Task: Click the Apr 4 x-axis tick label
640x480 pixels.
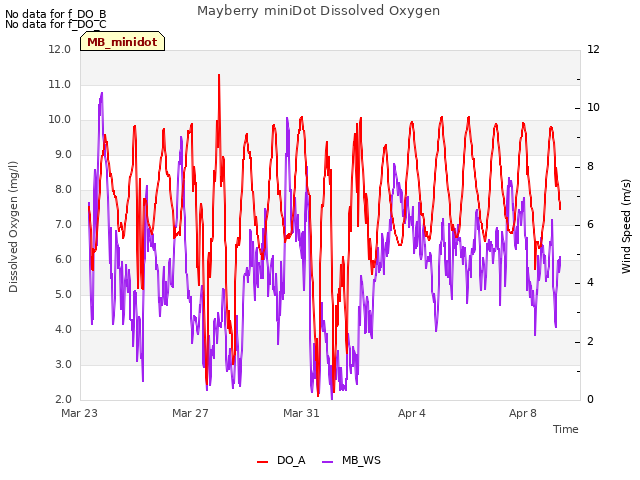Action: coord(412,413)
